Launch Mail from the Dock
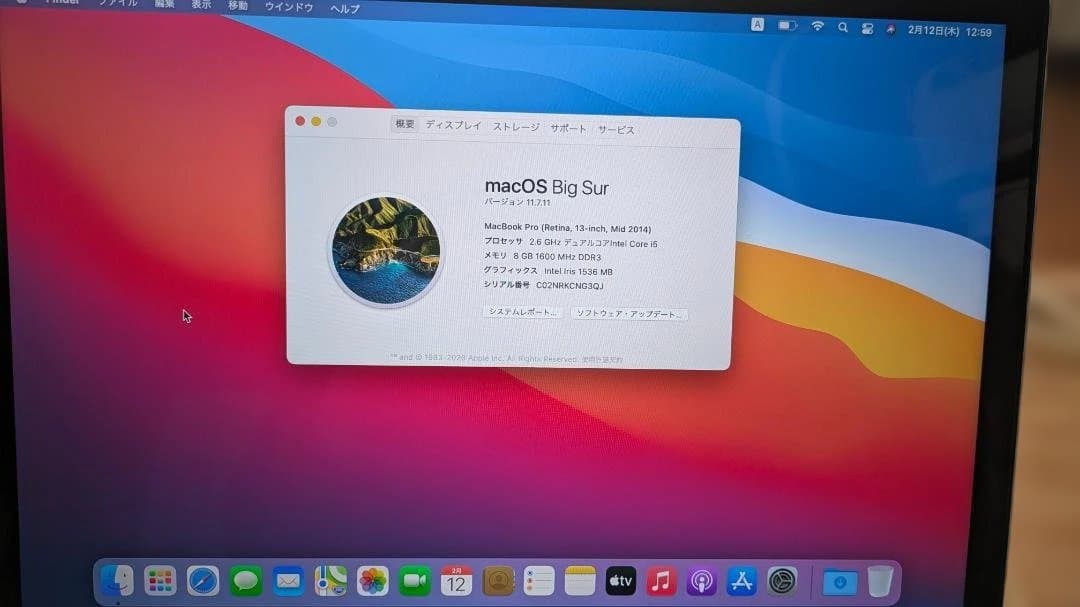1080x607 pixels. pyautogui.click(x=290, y=581)
